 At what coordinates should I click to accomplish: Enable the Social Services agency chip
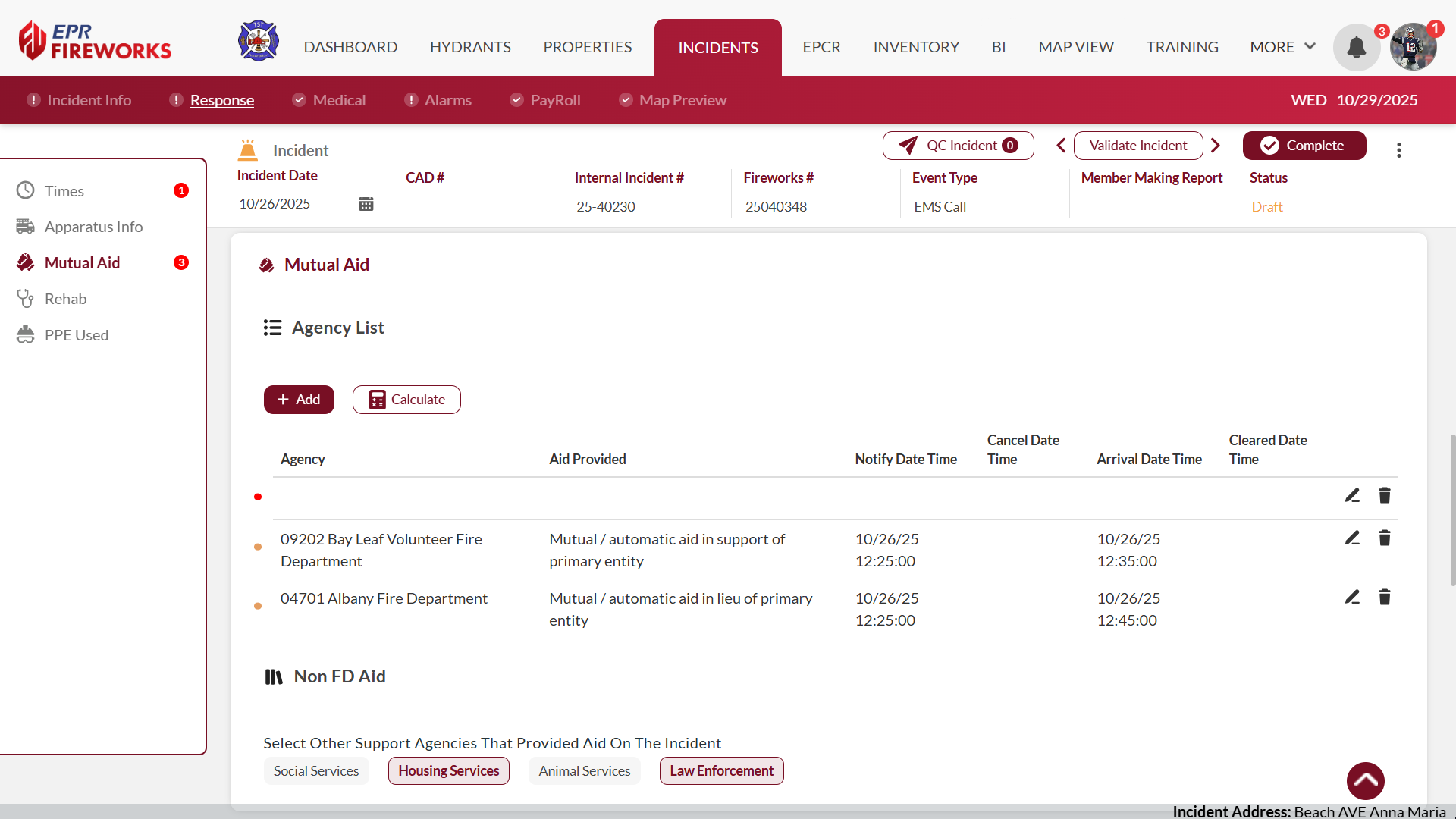click(x=316, y=771)
